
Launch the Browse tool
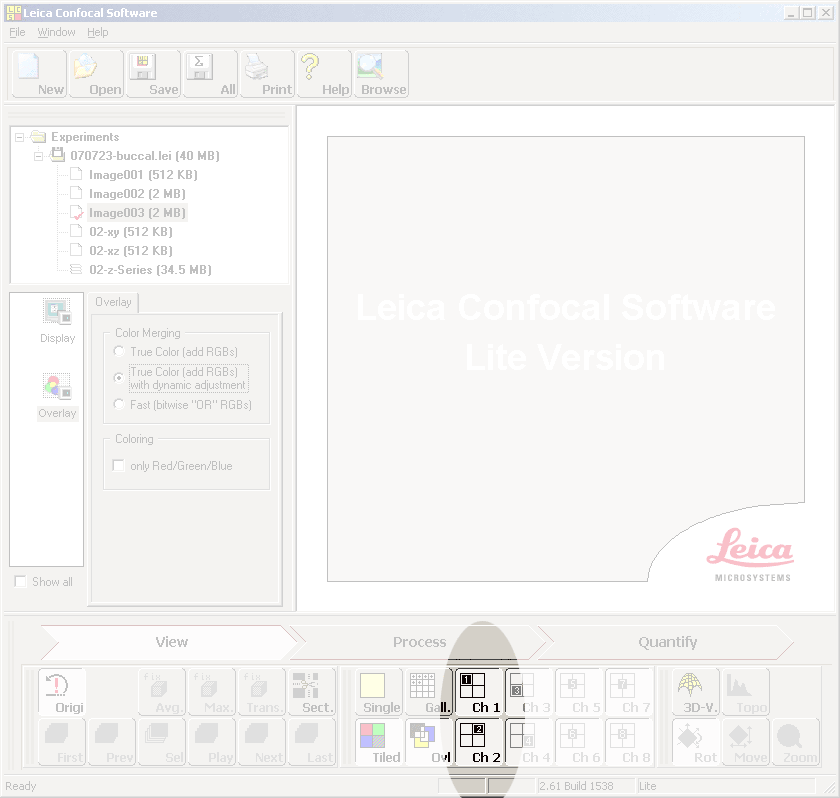[381, 74]
